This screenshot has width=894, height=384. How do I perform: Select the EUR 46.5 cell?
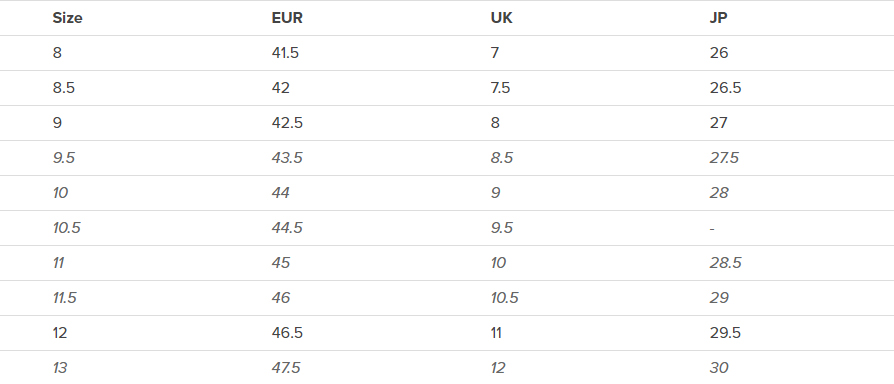click(x=287, y=333)
